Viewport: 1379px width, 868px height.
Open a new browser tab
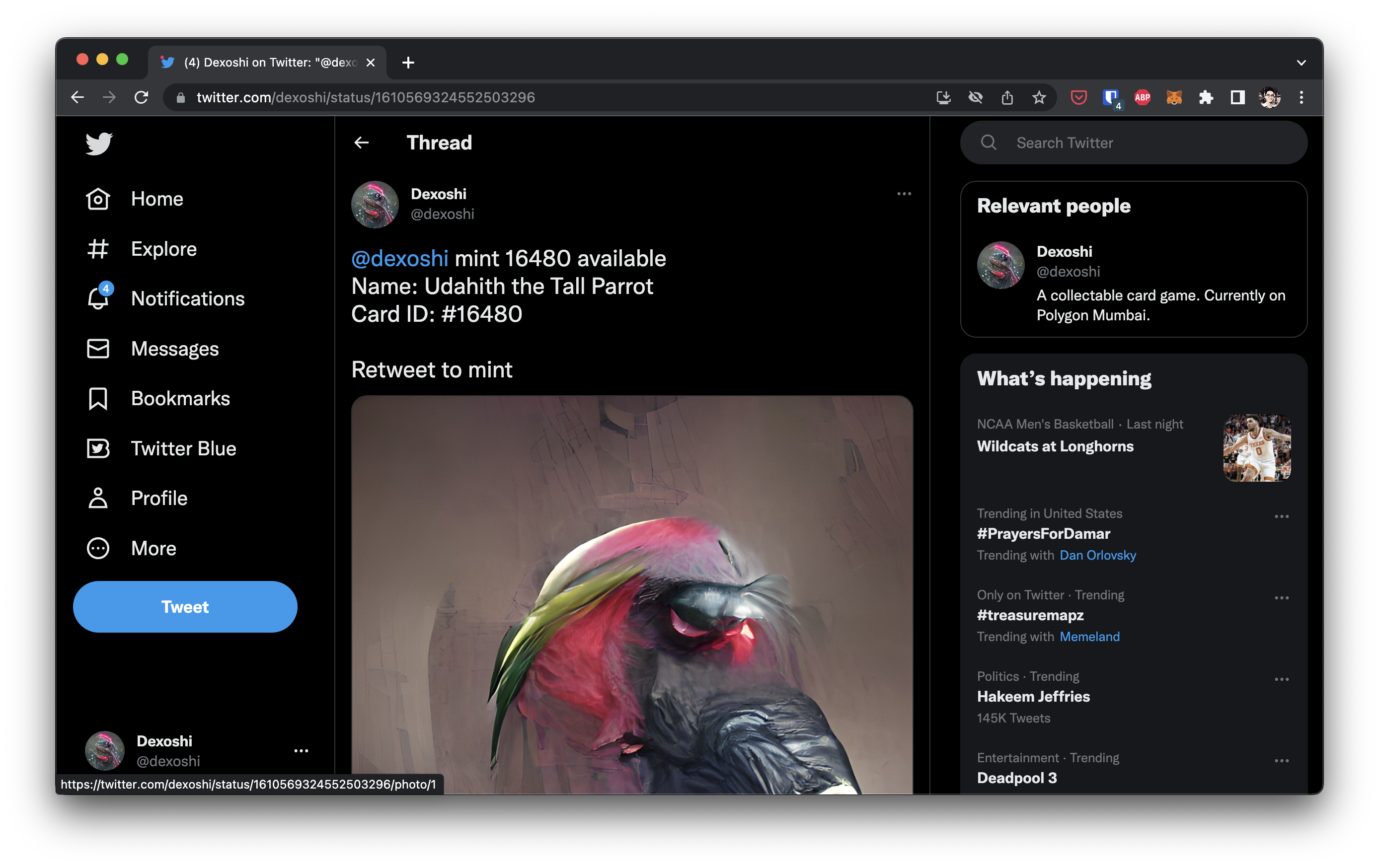(x=408, y=63)
